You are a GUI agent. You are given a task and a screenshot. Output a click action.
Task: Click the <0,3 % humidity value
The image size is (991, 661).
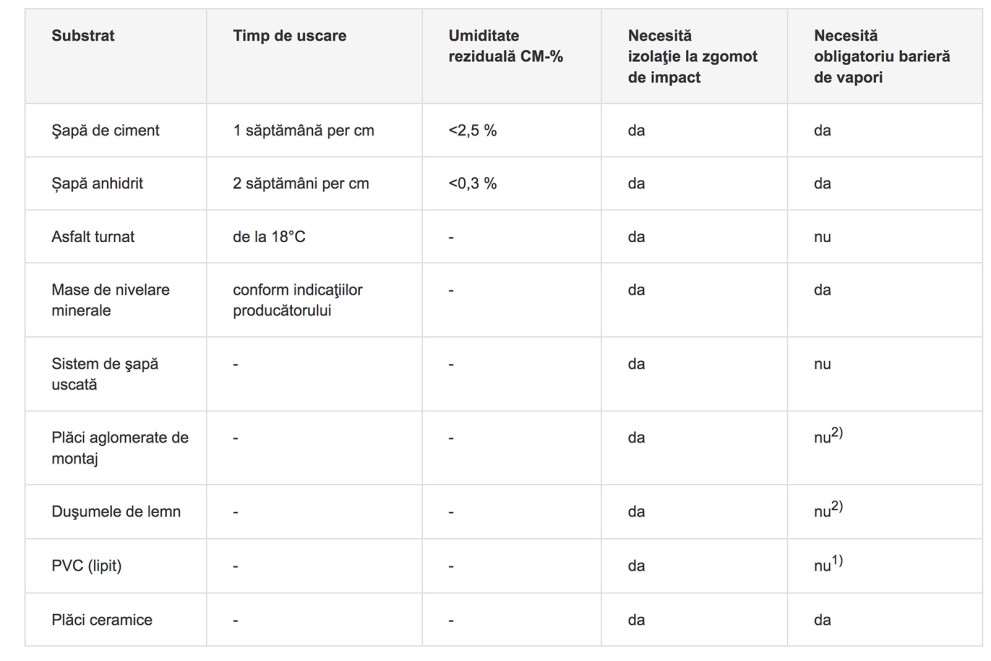(472, 184)
